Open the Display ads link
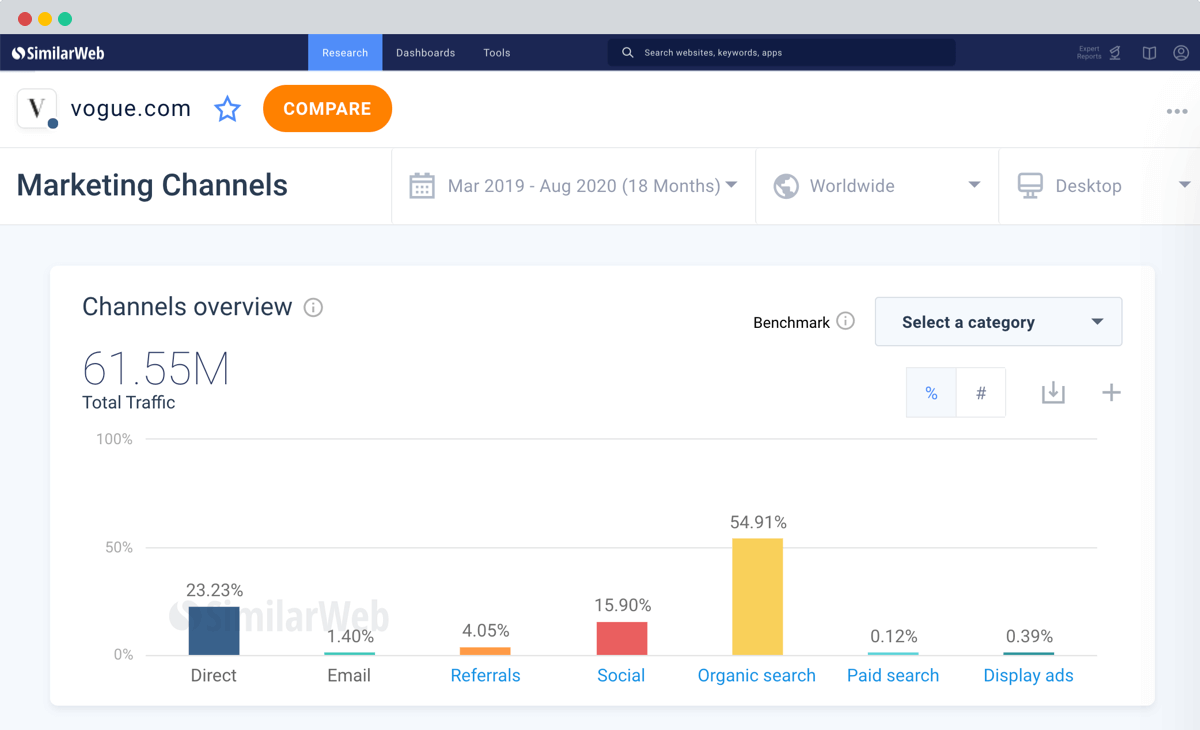The width and height of the screenshot is (1200, 730). (1028, 676)
